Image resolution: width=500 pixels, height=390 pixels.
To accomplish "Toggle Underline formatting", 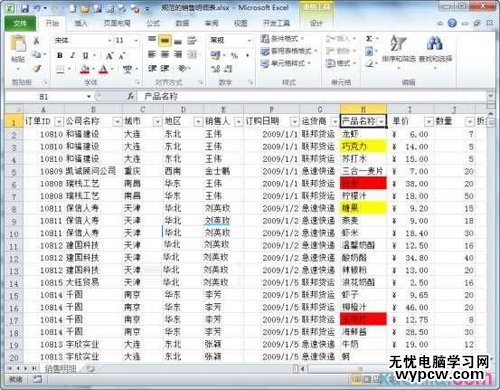I will point(85,55).
